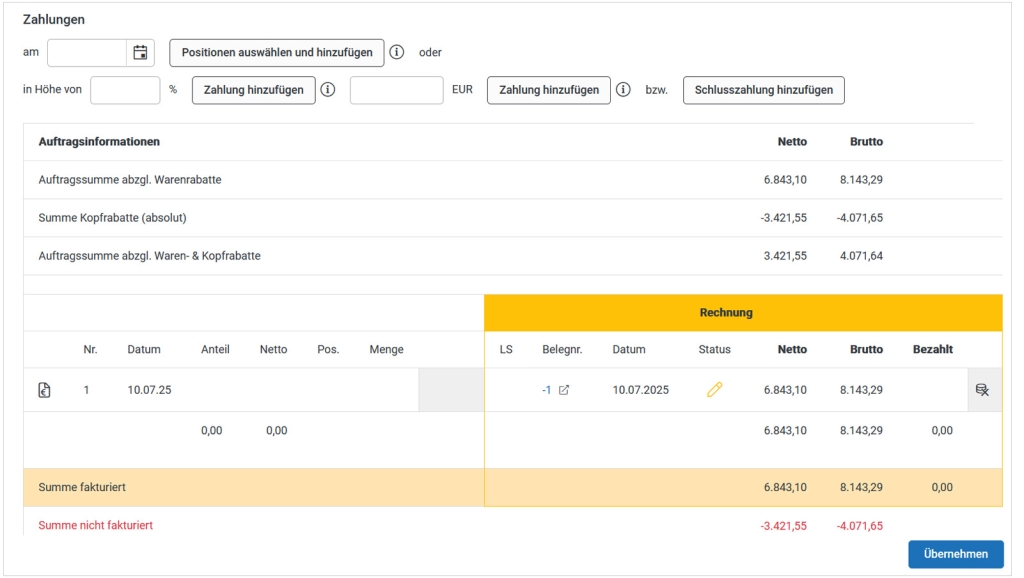
Task: Click the yellow pencil status icon
Action: [x=714, y=390]
